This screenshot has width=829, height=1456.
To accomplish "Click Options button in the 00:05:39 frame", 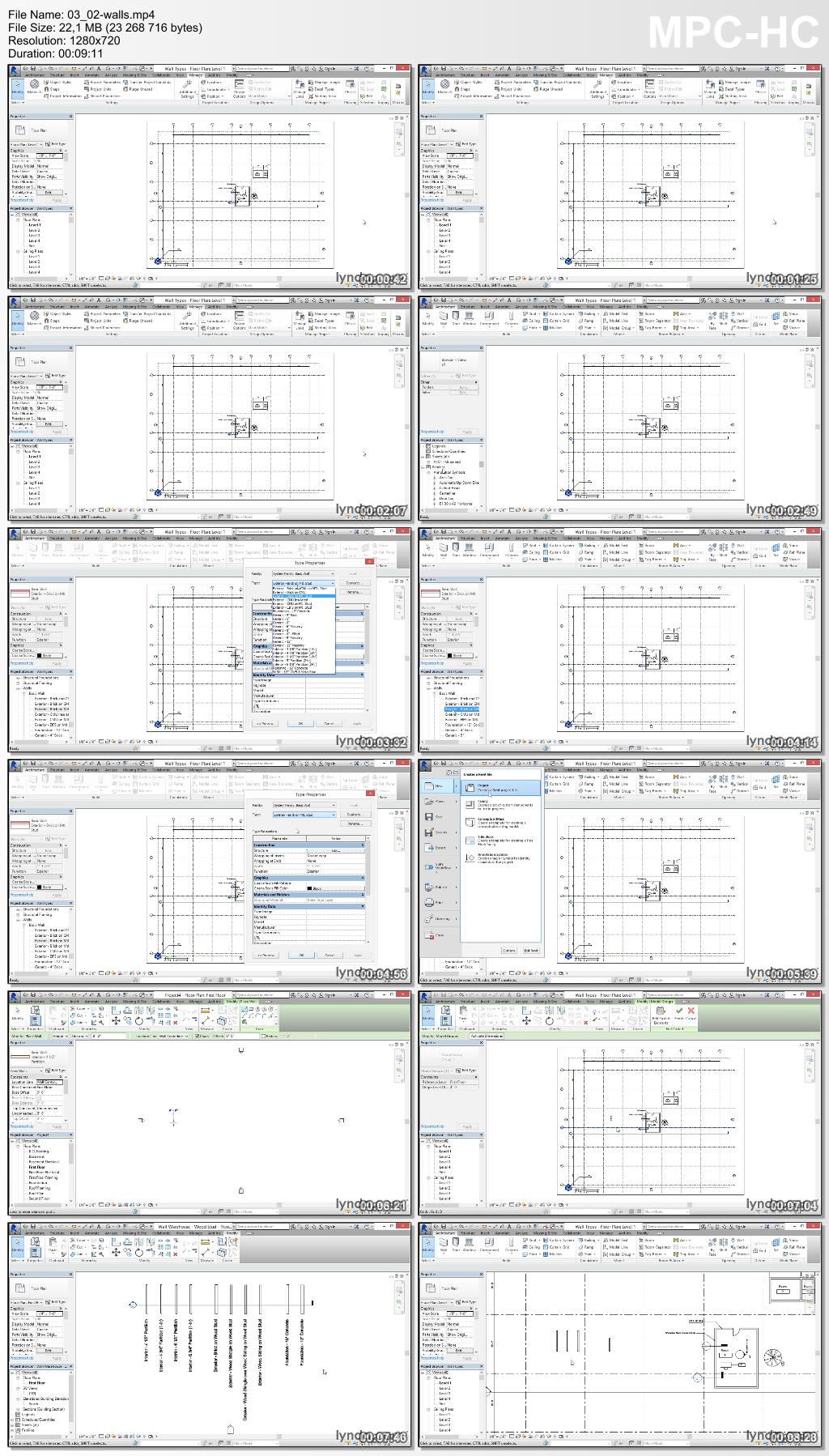I will [x=509, y=950].
